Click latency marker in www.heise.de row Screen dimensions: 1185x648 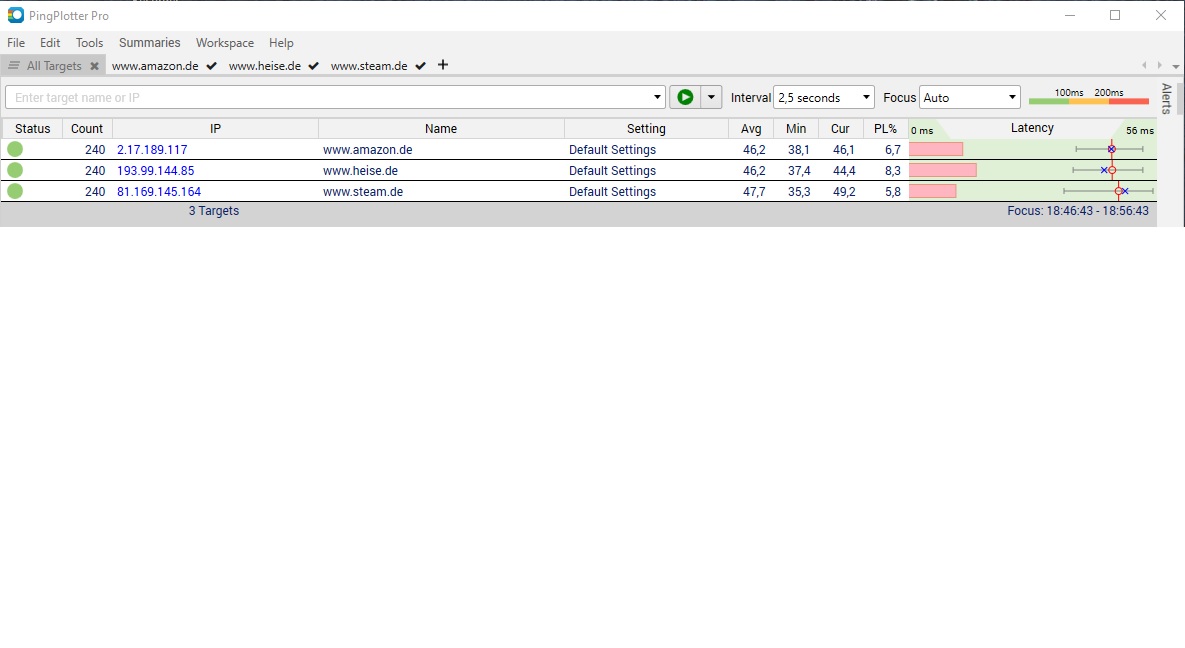tap(1112, 170)
